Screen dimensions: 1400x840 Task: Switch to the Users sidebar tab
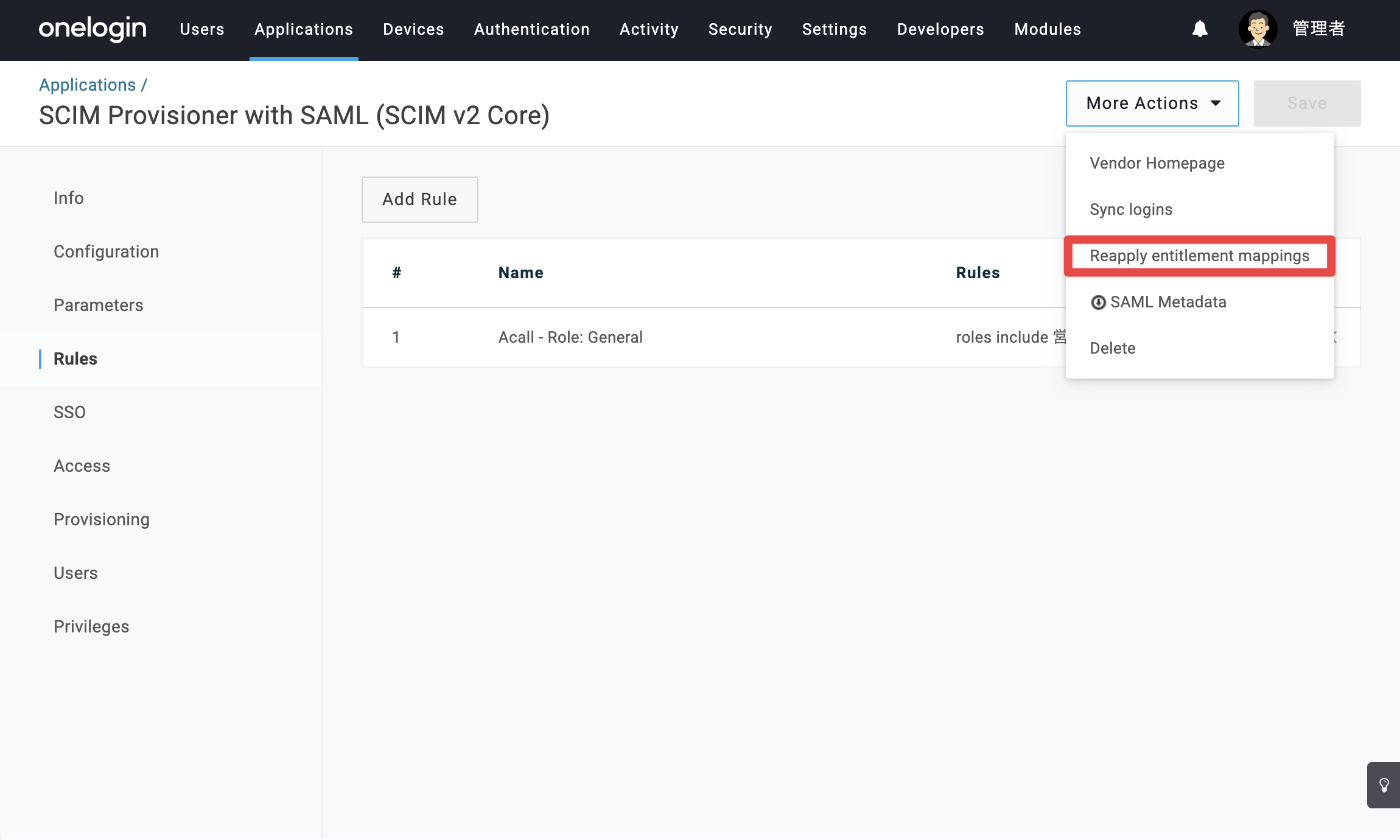(x=75, y=573)
